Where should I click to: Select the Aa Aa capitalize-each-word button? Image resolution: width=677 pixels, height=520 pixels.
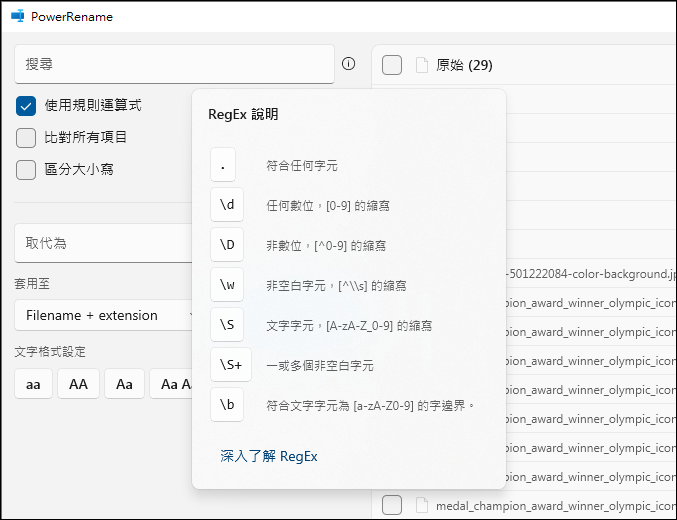(172, 384)
